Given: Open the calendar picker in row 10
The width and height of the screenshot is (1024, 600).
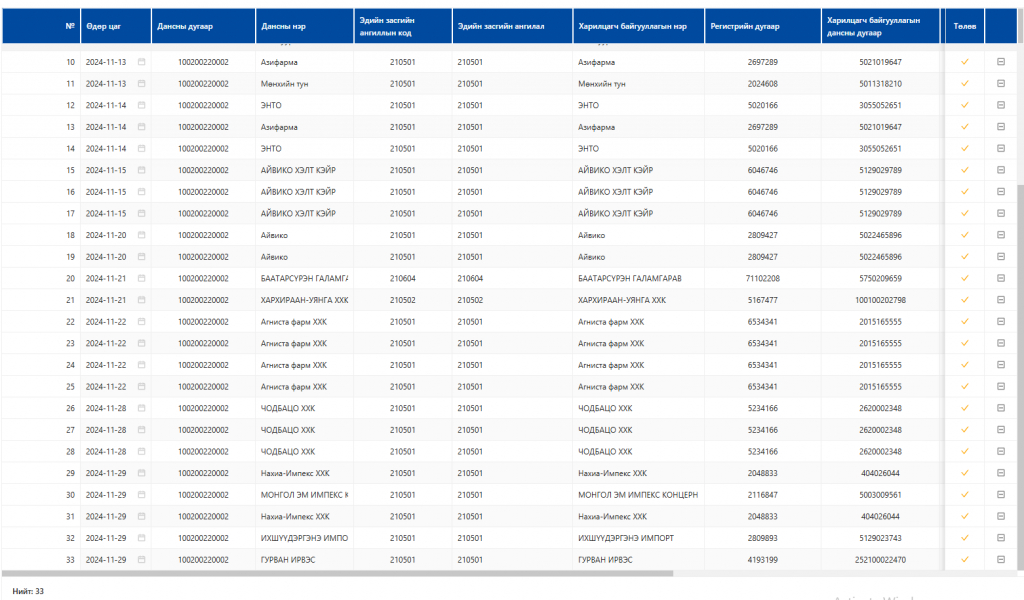Looking at the screenshot, I should click(x=141, y=62).
